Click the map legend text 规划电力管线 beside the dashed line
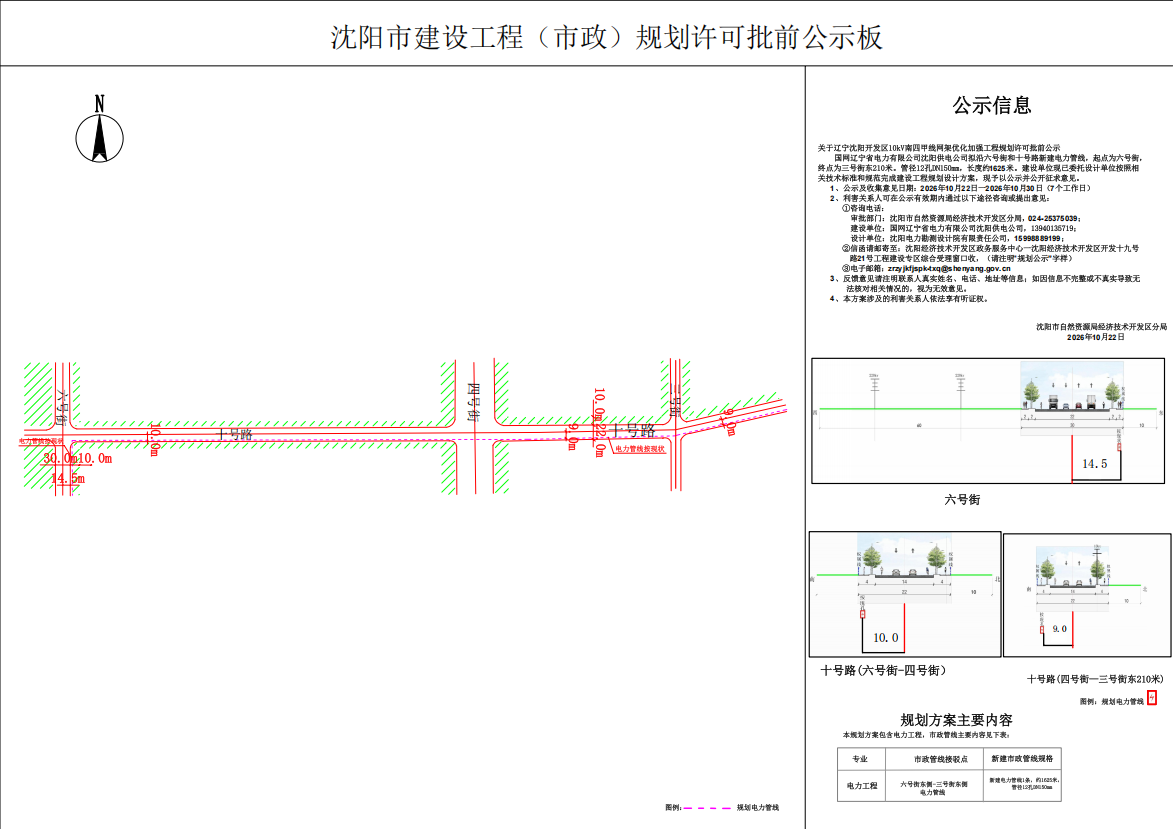Image resolution: width=1173 pixels, height=829 pixels. point(758,808)
